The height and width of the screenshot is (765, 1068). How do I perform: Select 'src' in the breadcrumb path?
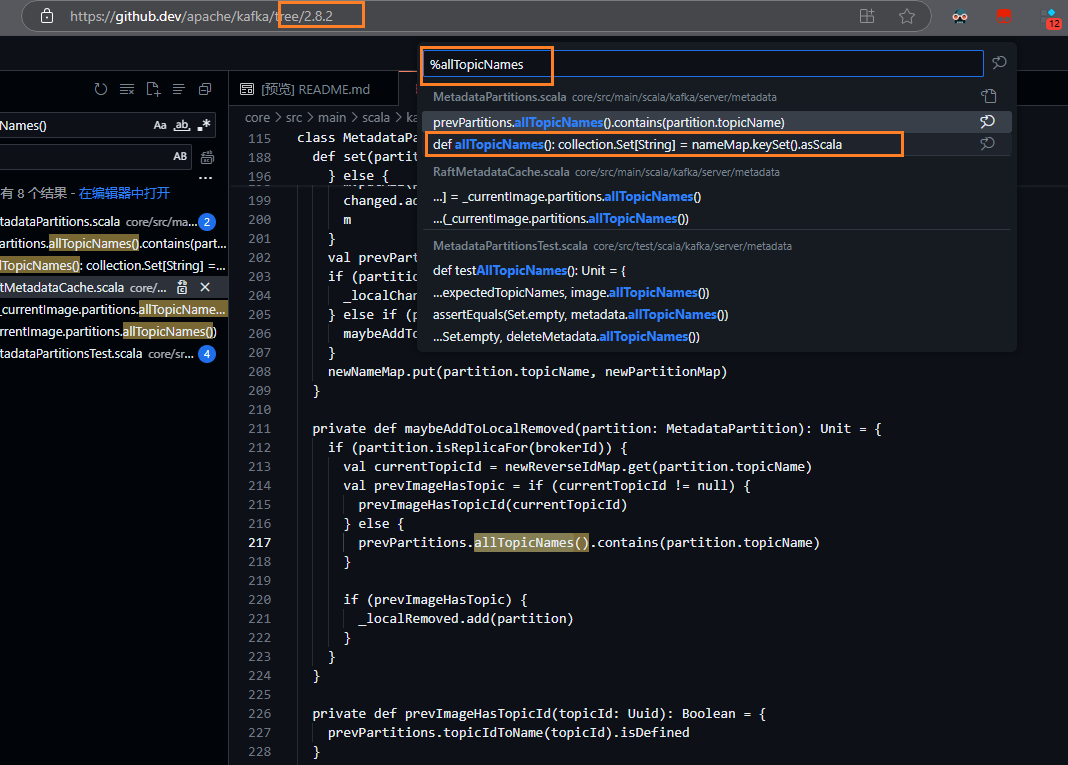click(x=294, y=118)
